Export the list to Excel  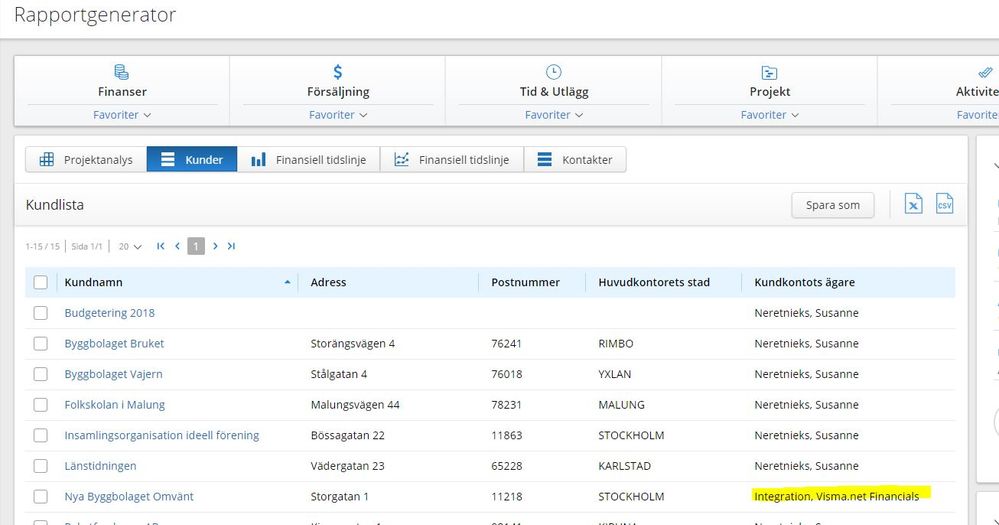[913, 204]
